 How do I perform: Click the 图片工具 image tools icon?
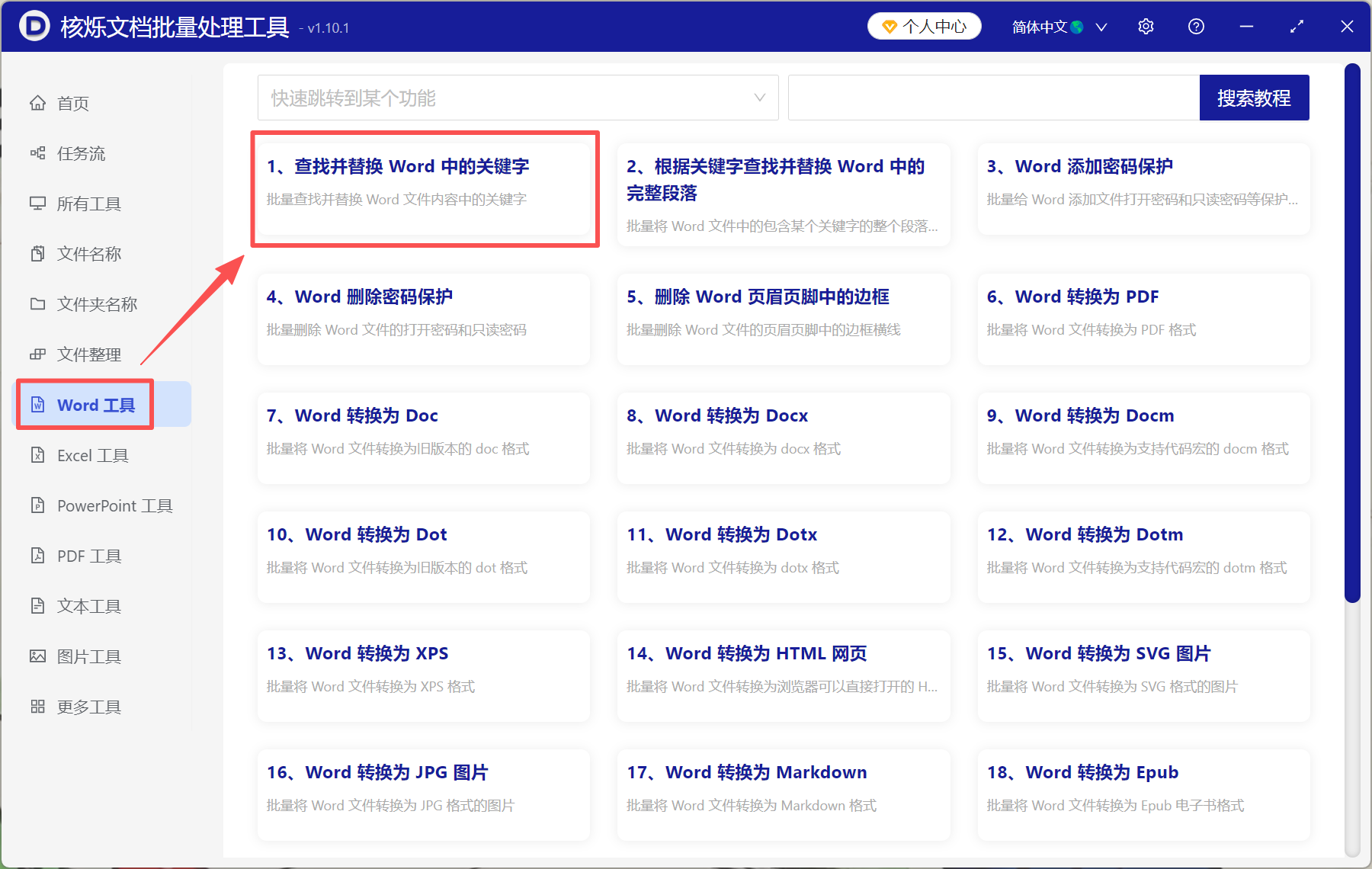pyautogui.click(x=38, y=656)
